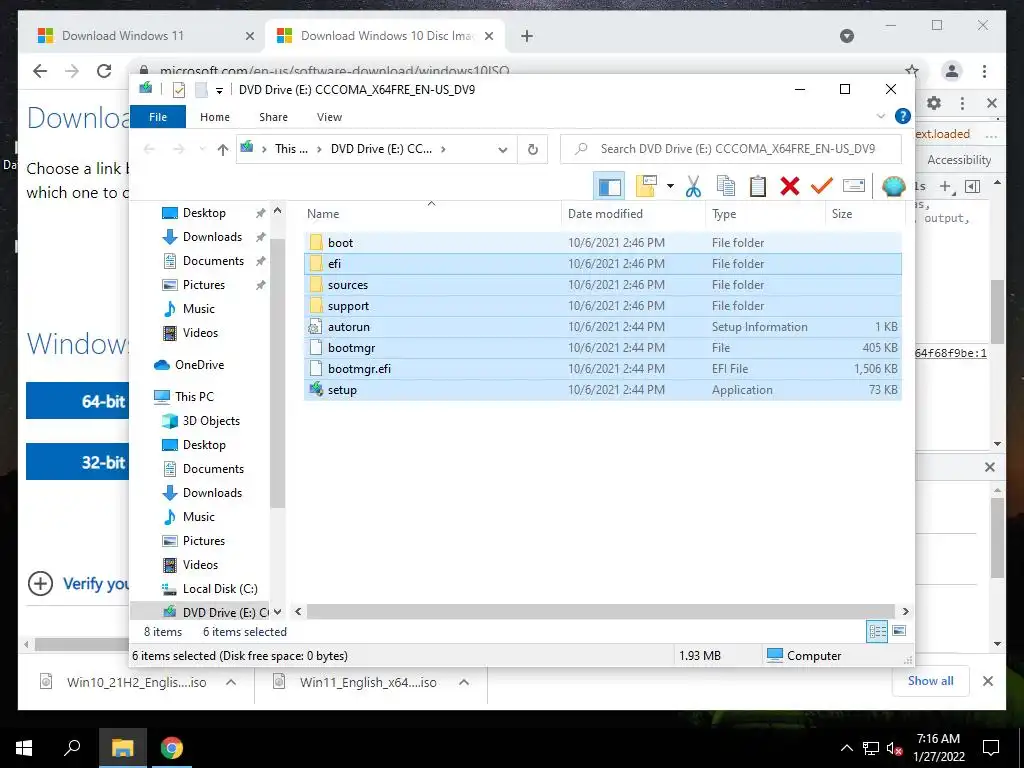Open the address bar history dropdown
This screenshot has height=768, width=1024.
502,150
